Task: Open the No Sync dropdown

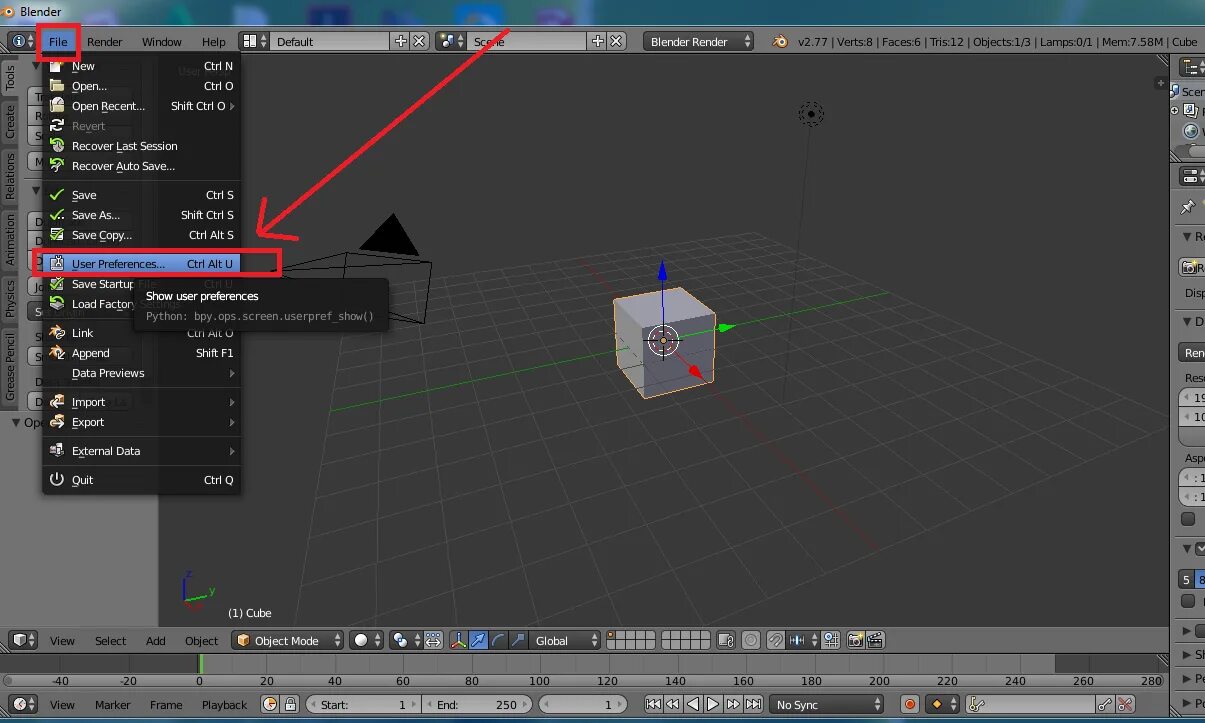Action: (x=828, y=705)
